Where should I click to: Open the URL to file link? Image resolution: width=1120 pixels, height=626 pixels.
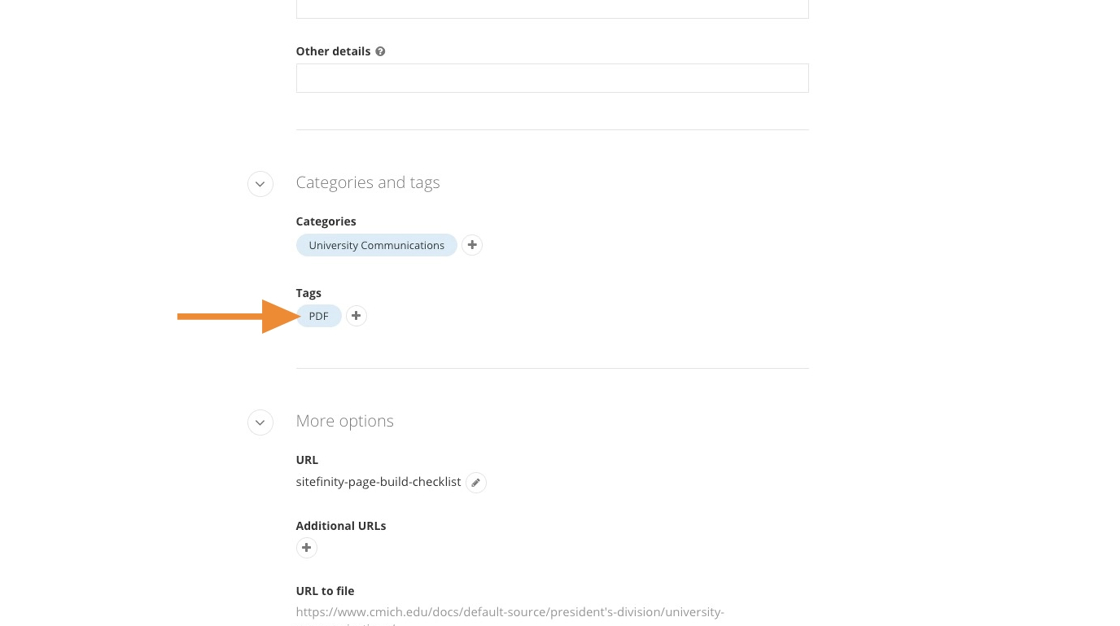point(510,612)
